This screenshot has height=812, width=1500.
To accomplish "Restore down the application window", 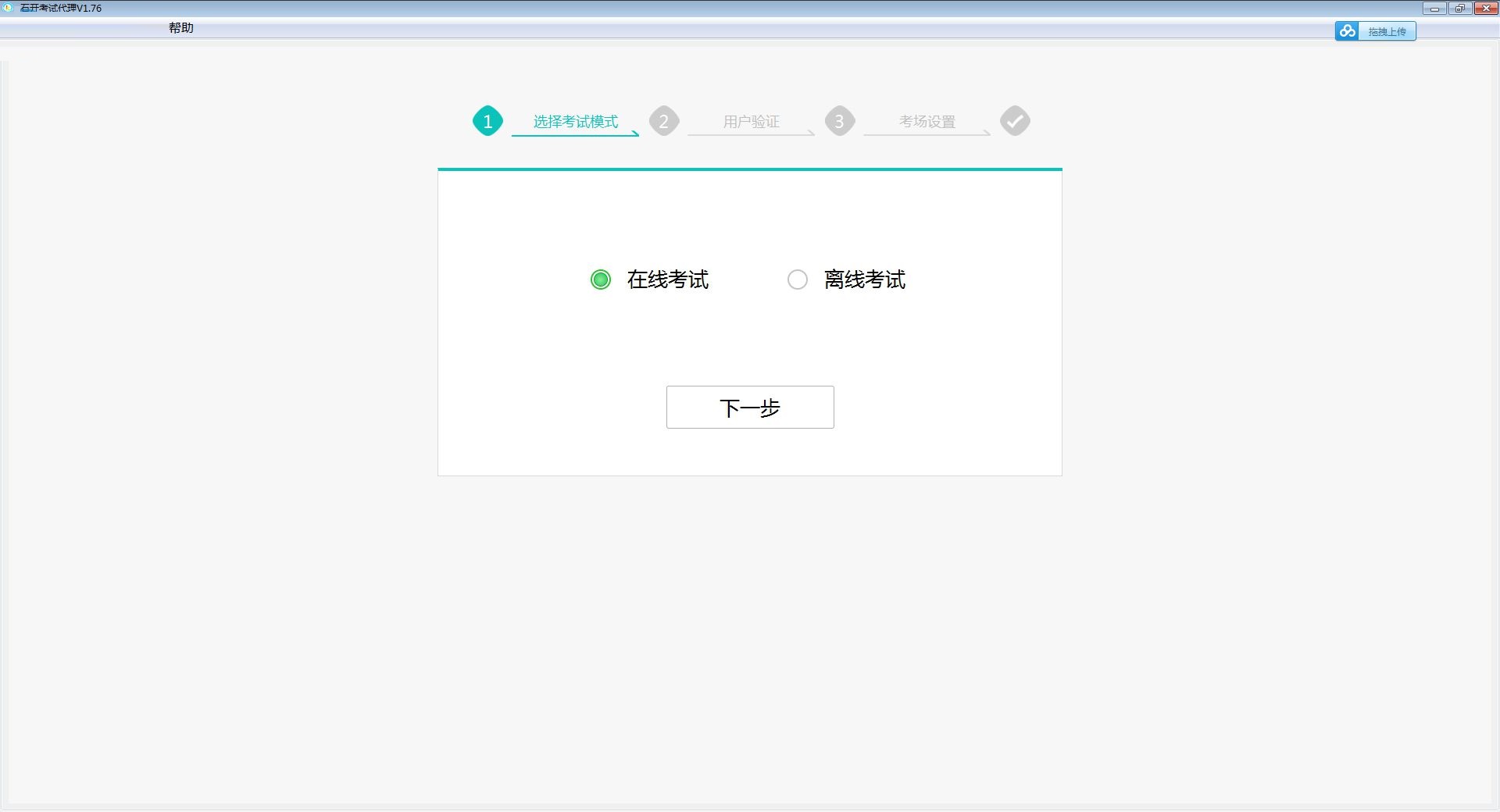I will 1459,9.
